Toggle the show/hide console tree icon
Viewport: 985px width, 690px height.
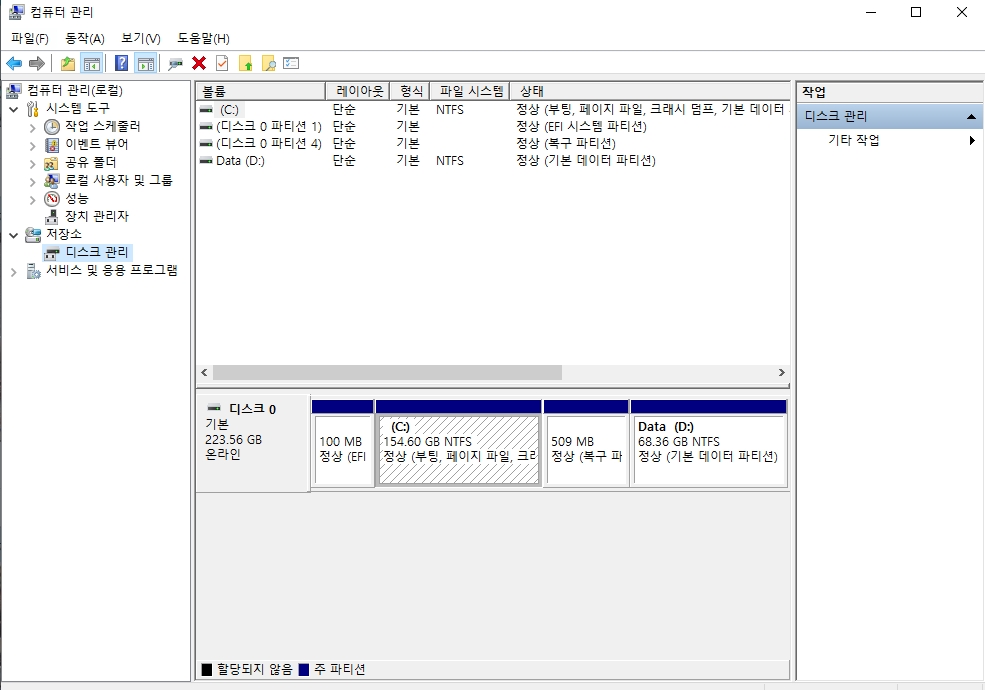pos(92,63)
